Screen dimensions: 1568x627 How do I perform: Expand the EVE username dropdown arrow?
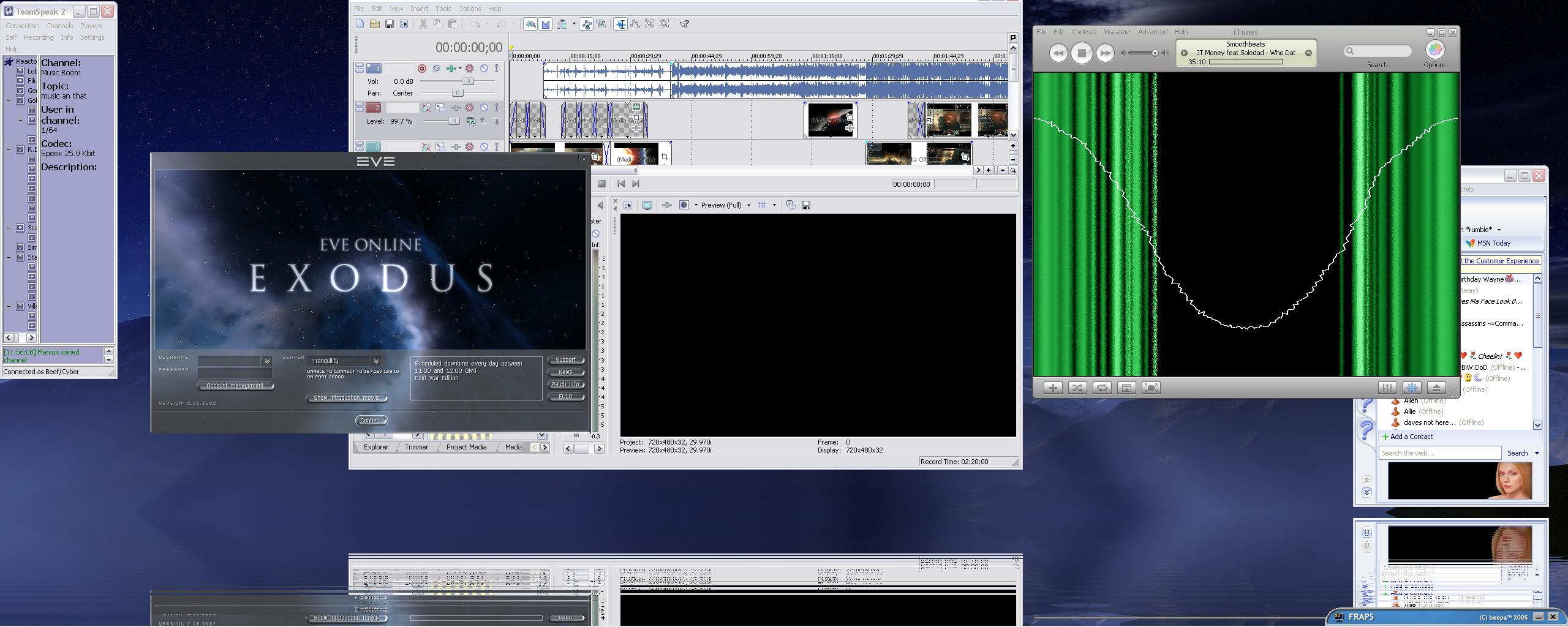267,361
